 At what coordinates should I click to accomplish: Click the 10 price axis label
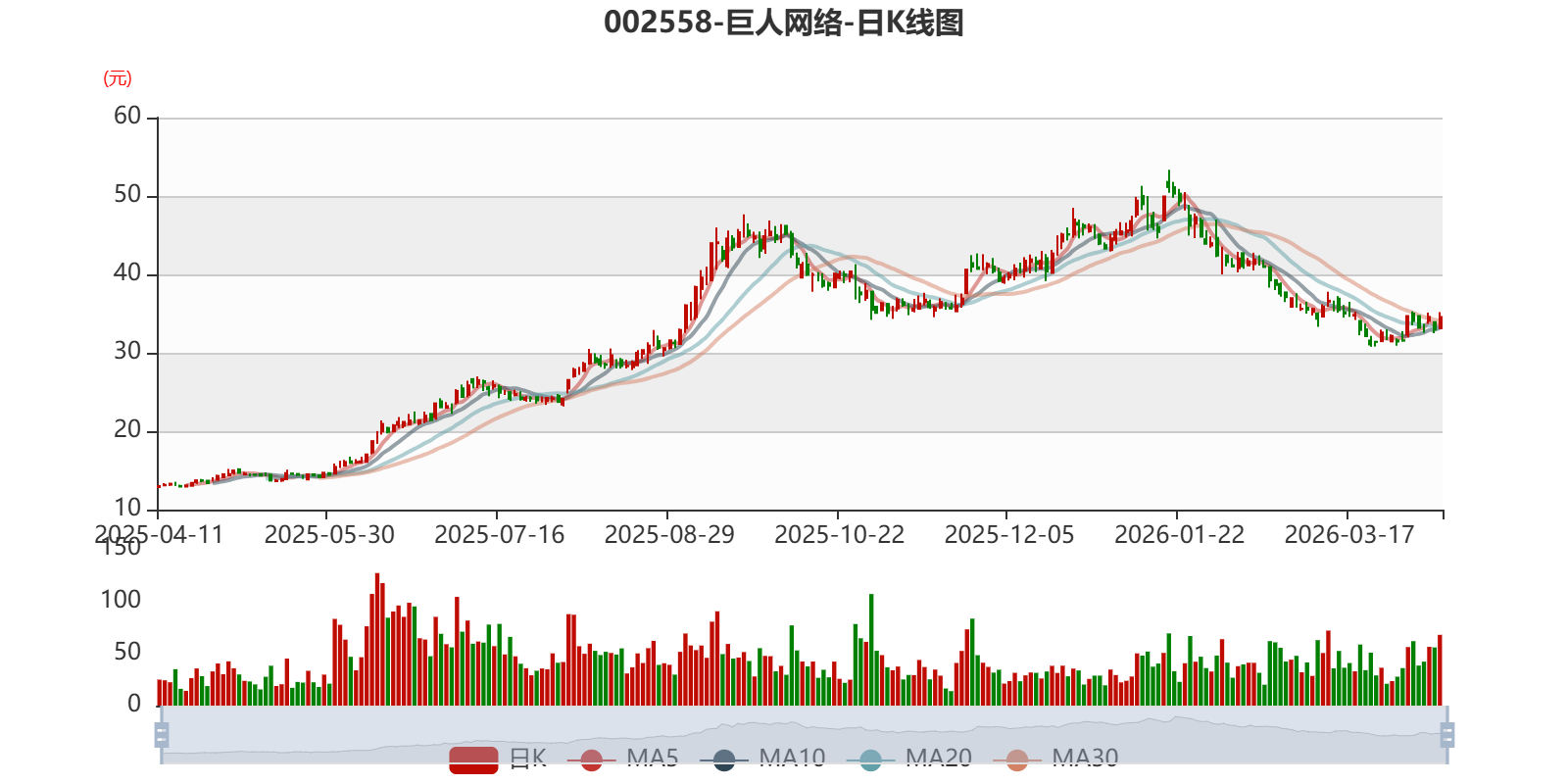point(127,508)
